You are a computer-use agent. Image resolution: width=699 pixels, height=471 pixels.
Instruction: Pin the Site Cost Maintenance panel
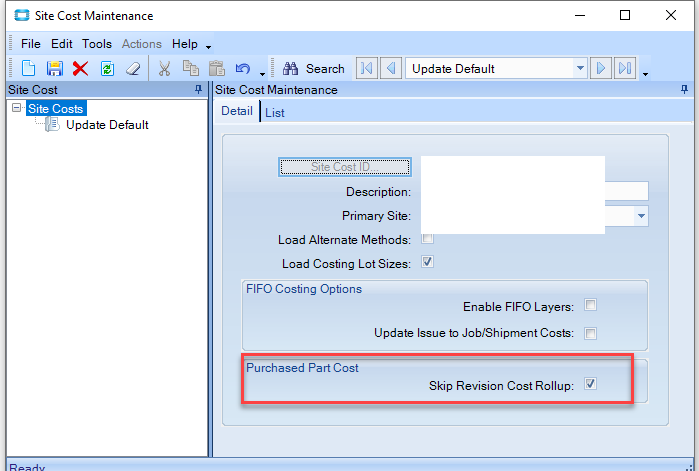click(684, 90)
